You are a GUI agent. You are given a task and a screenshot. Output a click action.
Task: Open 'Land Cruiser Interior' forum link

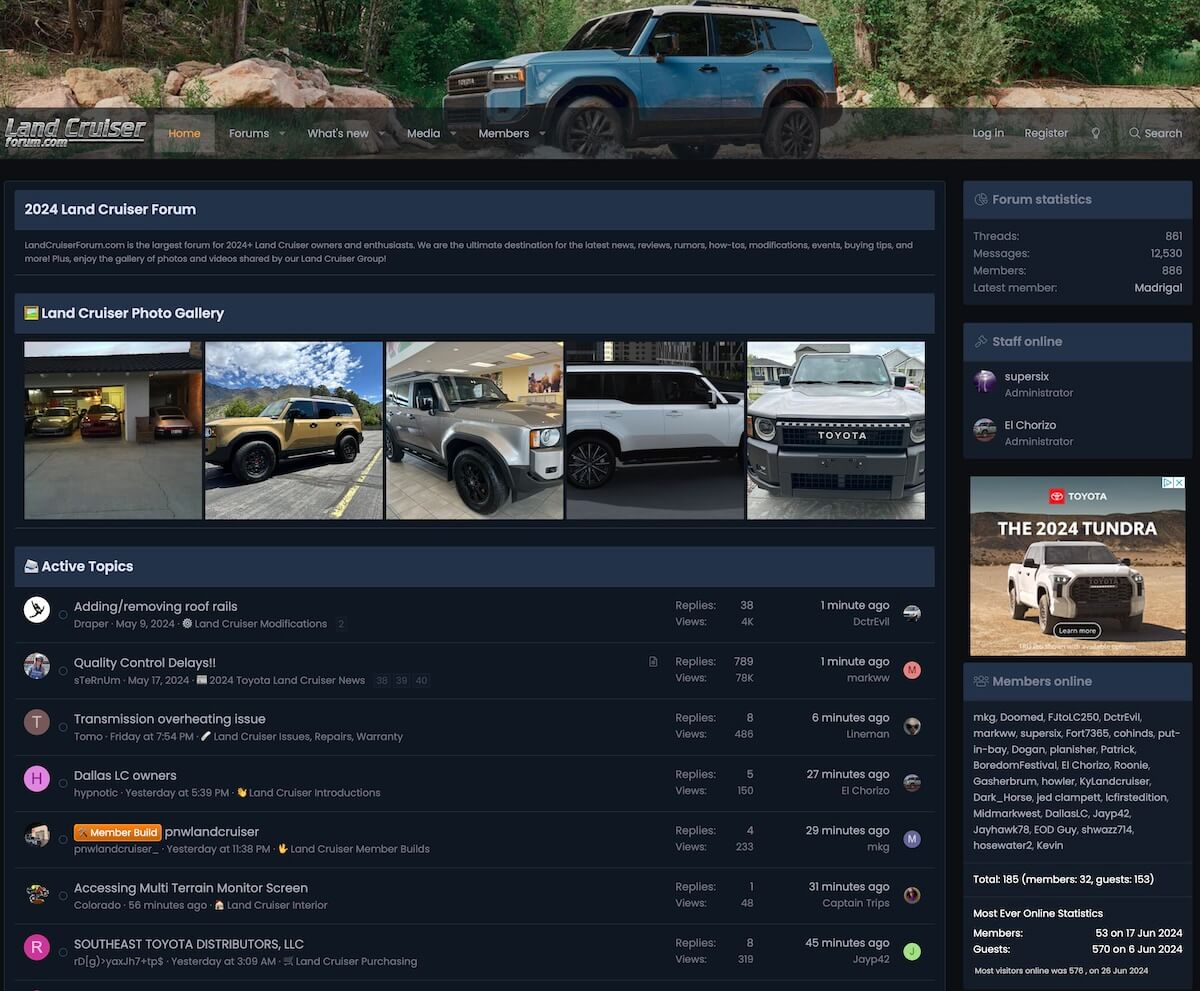(277, 905)
